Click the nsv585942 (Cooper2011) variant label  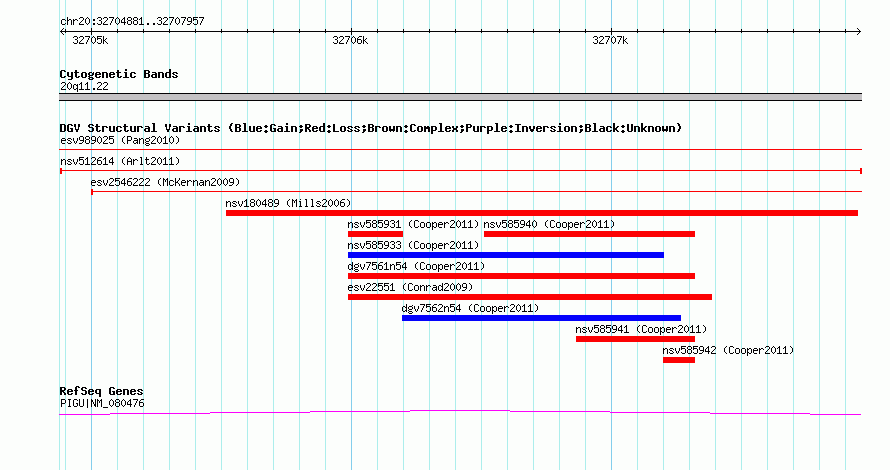coord(728,350)
